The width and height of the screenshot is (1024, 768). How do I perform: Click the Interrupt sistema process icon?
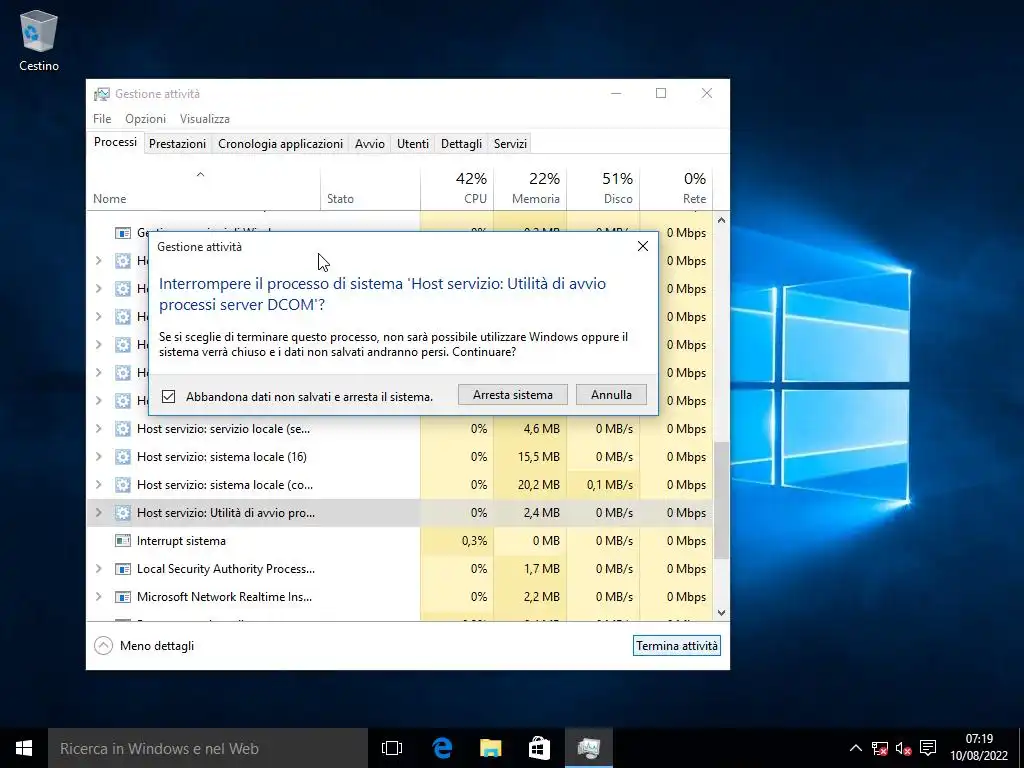click(x=123, y=541)
